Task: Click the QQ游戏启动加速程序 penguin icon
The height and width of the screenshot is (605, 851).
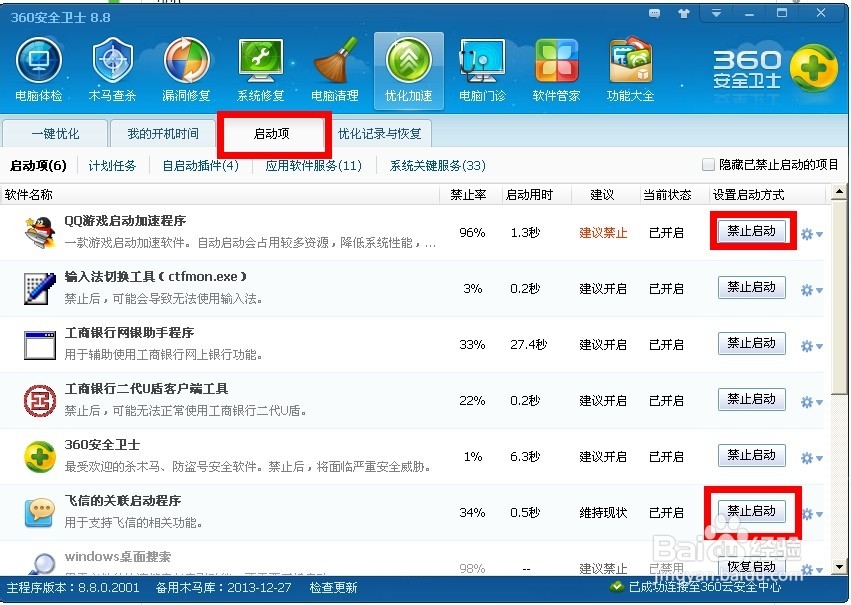Action: pos(40,232)
